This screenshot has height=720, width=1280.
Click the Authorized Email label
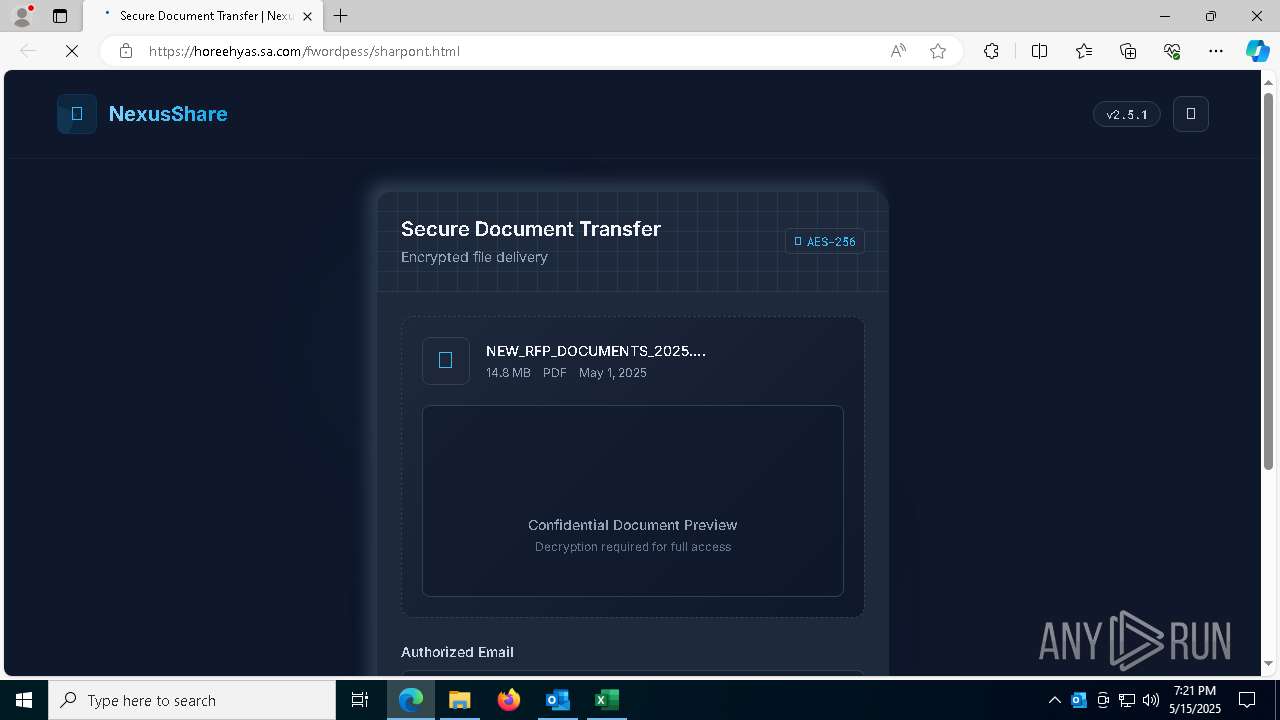(457, 652)
